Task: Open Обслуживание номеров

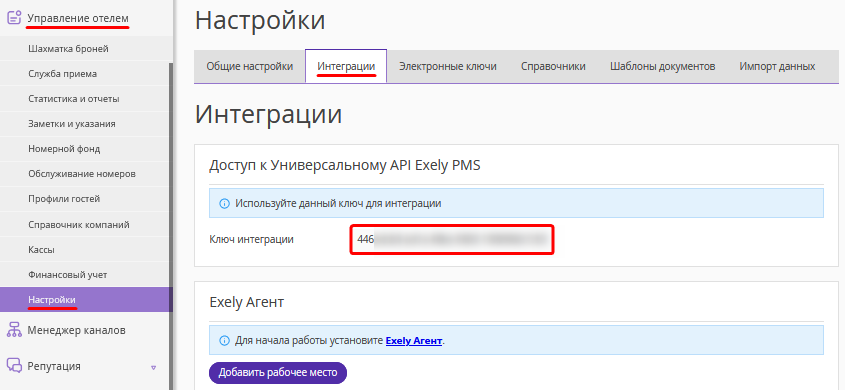Action: tap(82, 174)
